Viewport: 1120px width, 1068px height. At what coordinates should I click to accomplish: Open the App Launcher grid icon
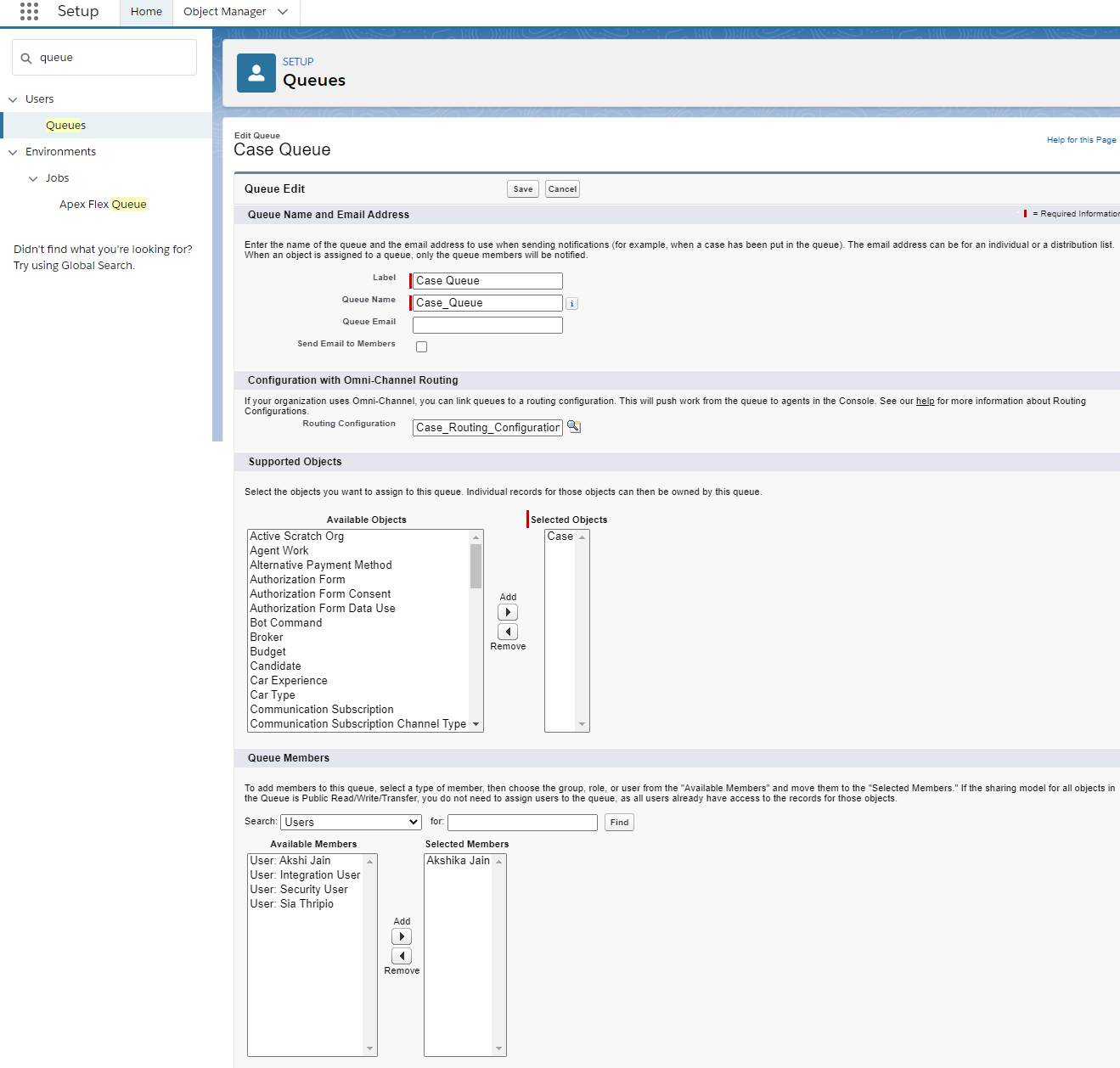click(29, 11)
